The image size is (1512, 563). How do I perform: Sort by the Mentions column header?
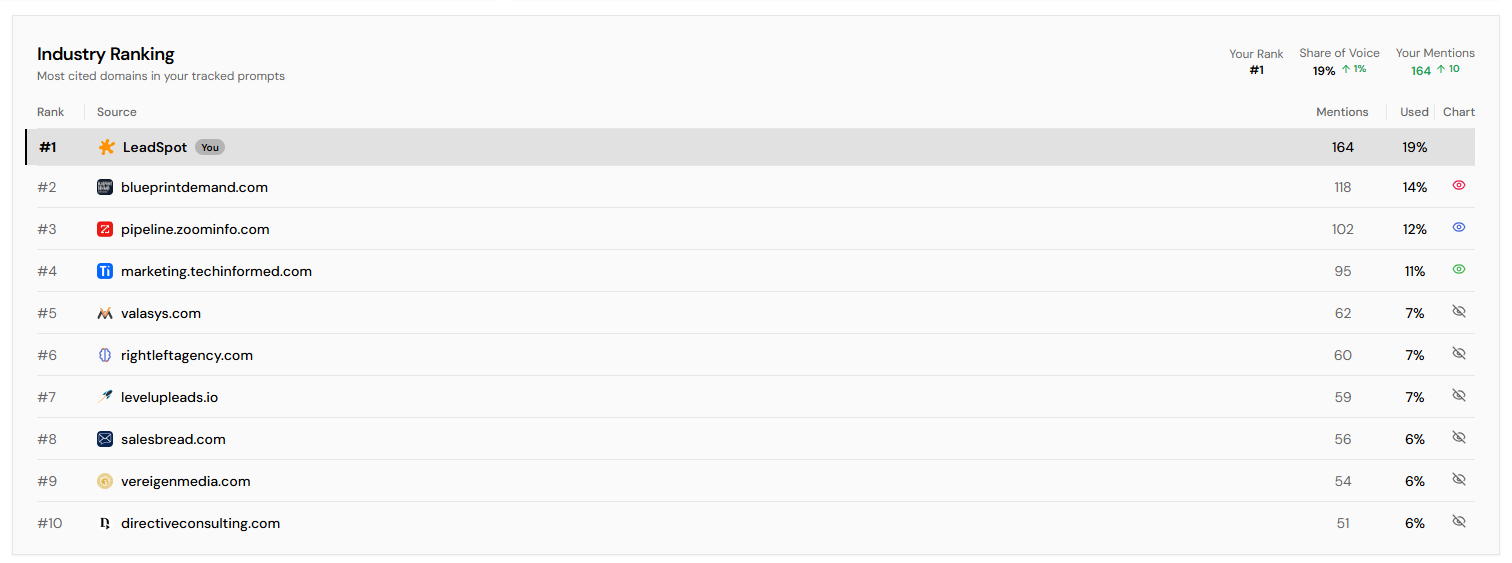pos(1342,112)
